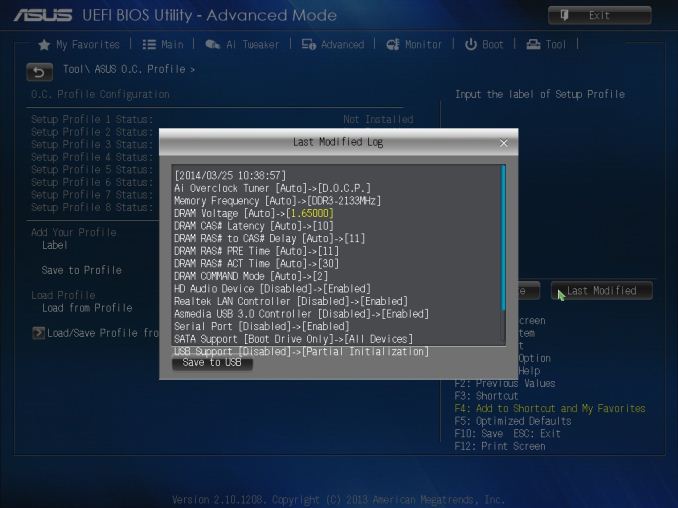Select Load from Profile option
This screenshot has width=678, height=508.
pyautogui.click(x=87, y=308)
